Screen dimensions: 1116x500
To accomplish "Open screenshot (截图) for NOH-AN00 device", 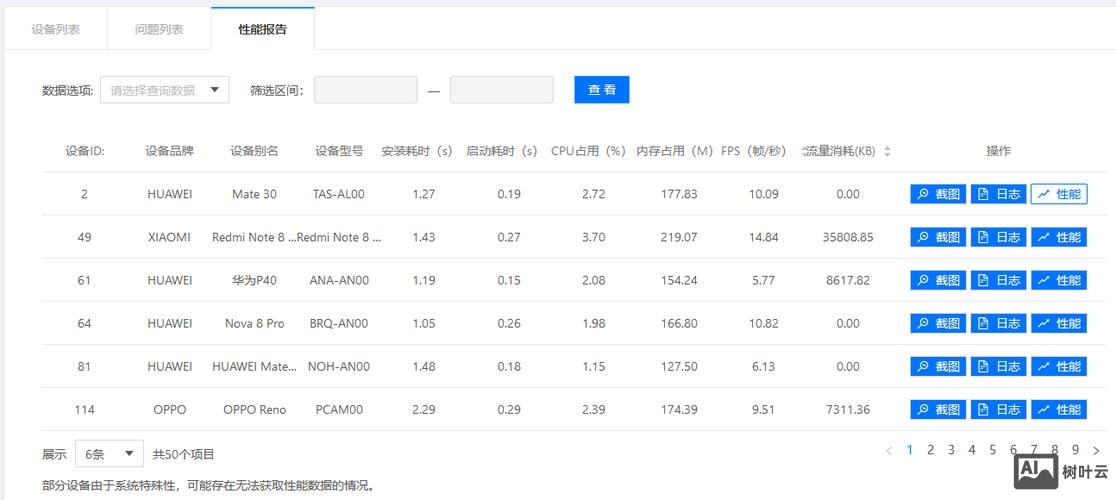I will [938, 366].
